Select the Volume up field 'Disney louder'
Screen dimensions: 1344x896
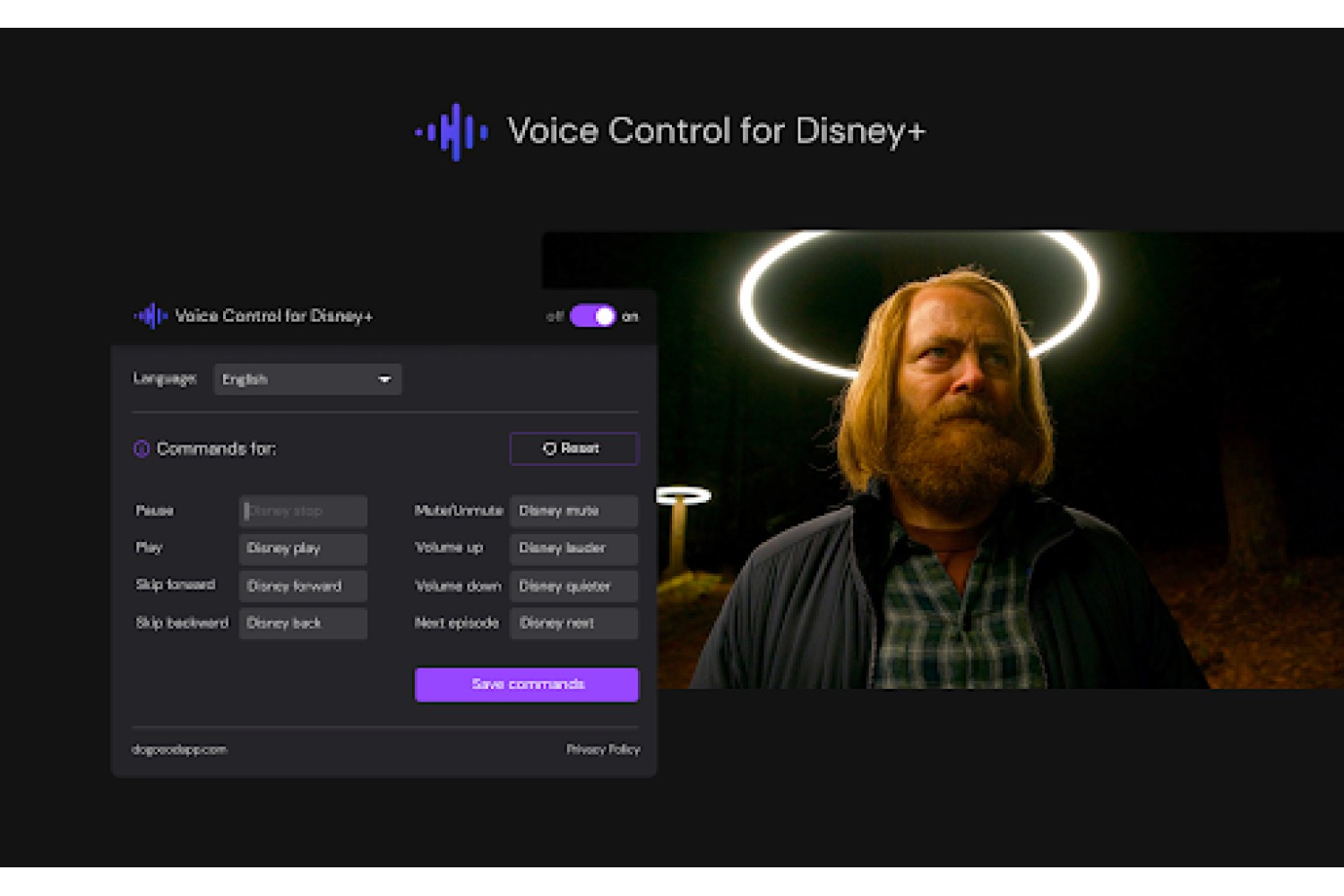(x=573, y=548)
